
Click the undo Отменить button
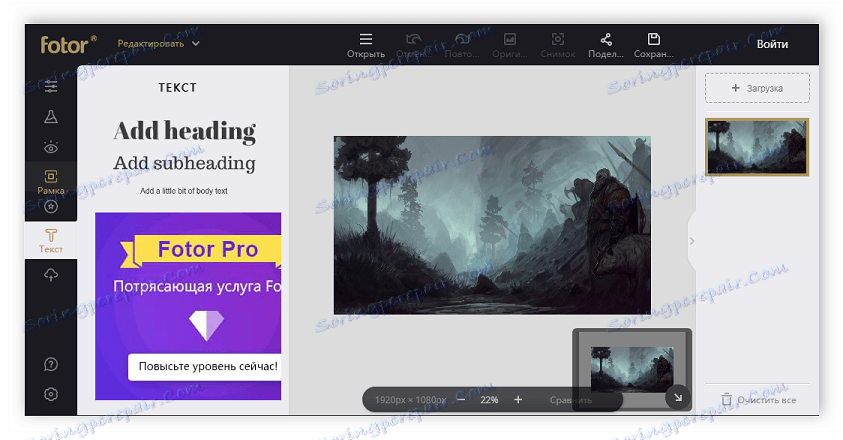click(x=413, y=45)
